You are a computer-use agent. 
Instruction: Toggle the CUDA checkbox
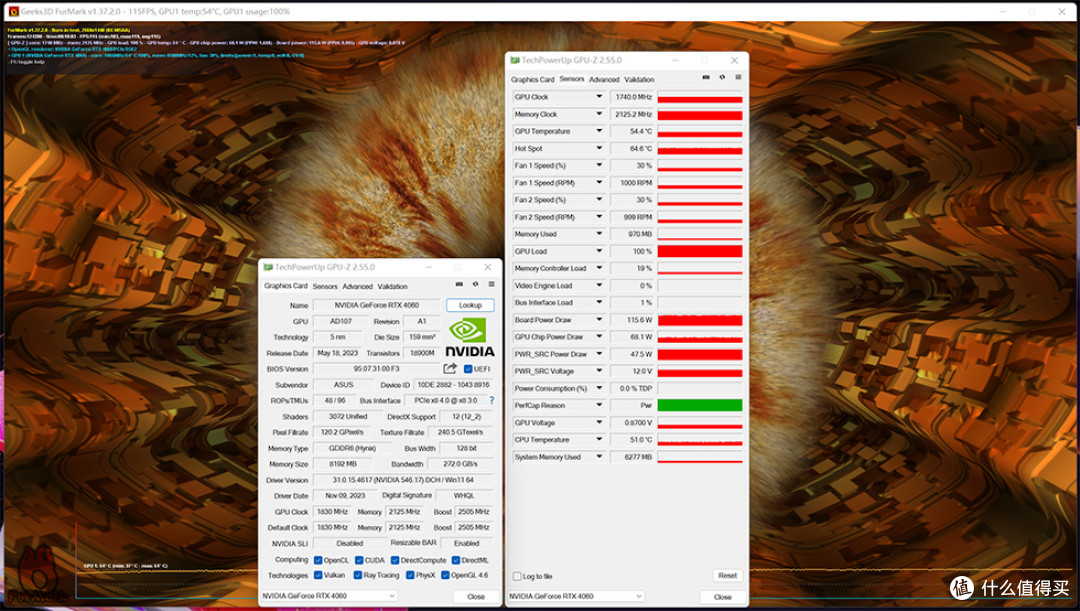(358, 560)
